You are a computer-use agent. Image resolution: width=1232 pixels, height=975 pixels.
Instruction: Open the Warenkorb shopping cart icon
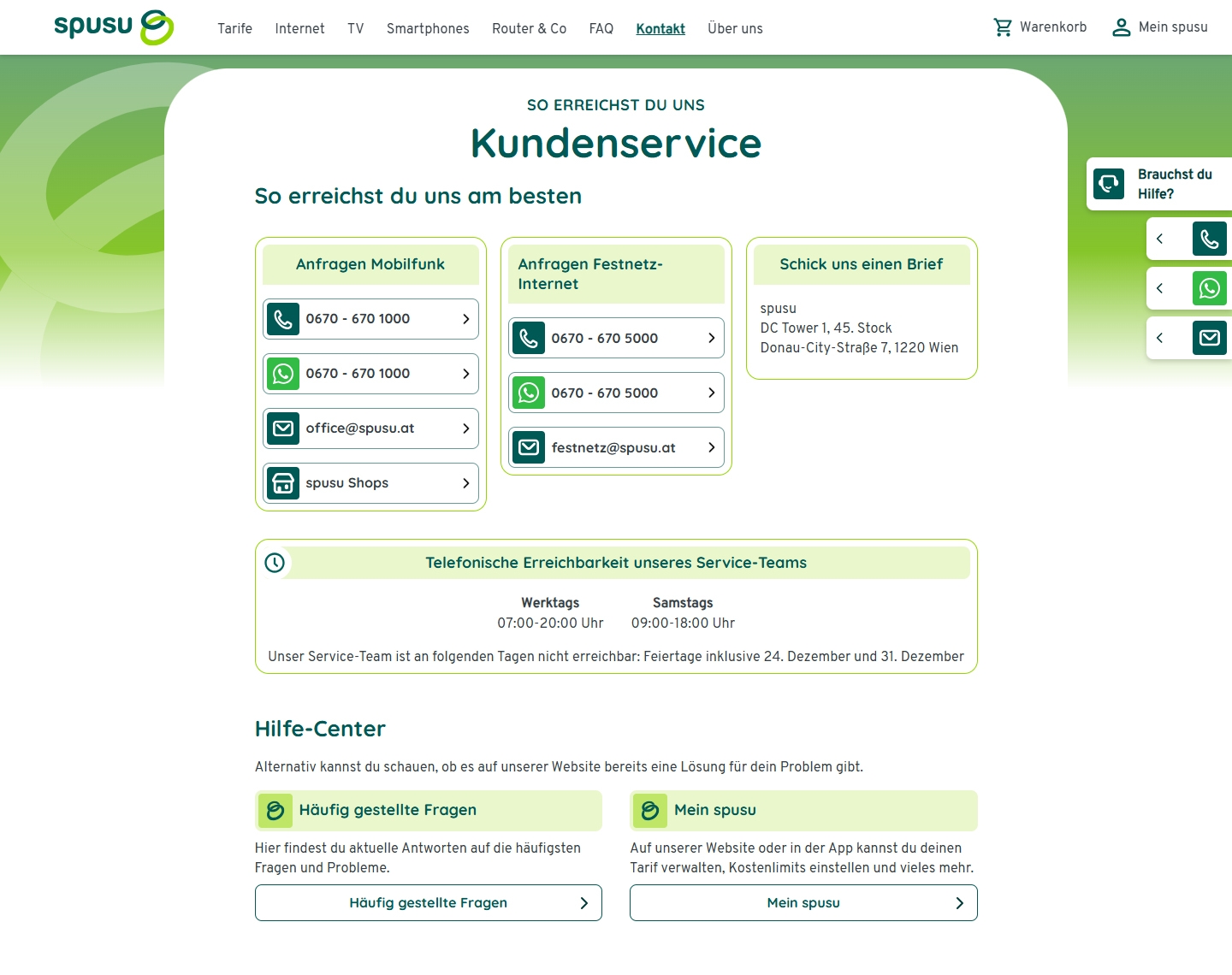pos(1003,27)
